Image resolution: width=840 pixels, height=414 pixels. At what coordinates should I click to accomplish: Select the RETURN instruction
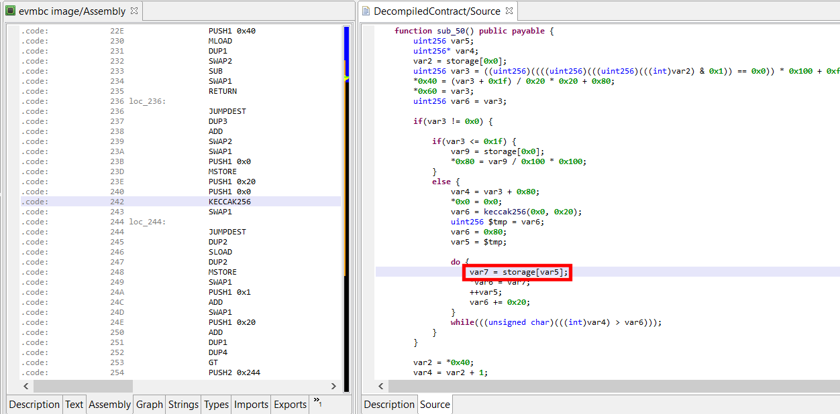click(x=222, y=91)
